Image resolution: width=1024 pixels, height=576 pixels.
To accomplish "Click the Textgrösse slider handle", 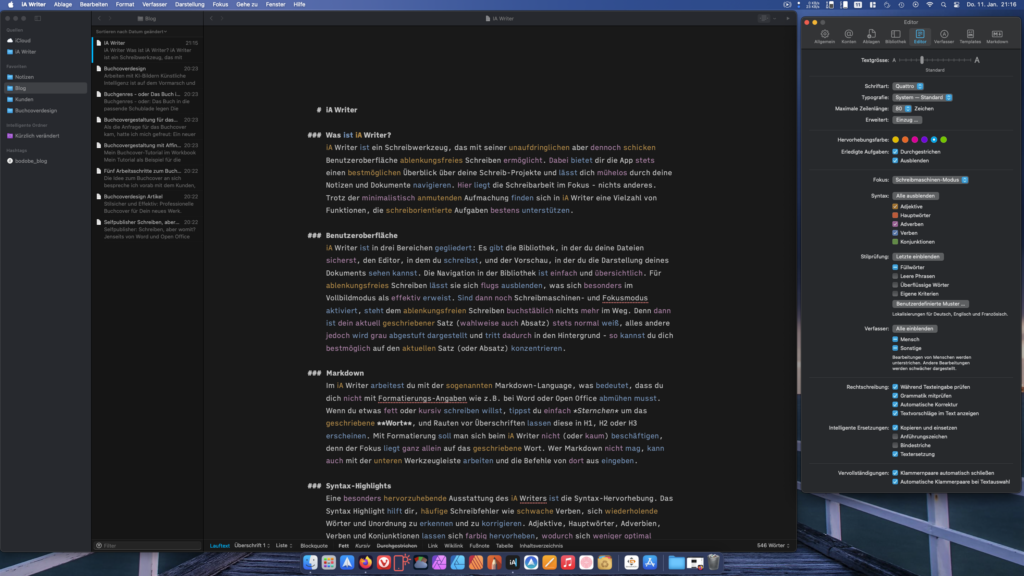I will [x=921, y=60].
